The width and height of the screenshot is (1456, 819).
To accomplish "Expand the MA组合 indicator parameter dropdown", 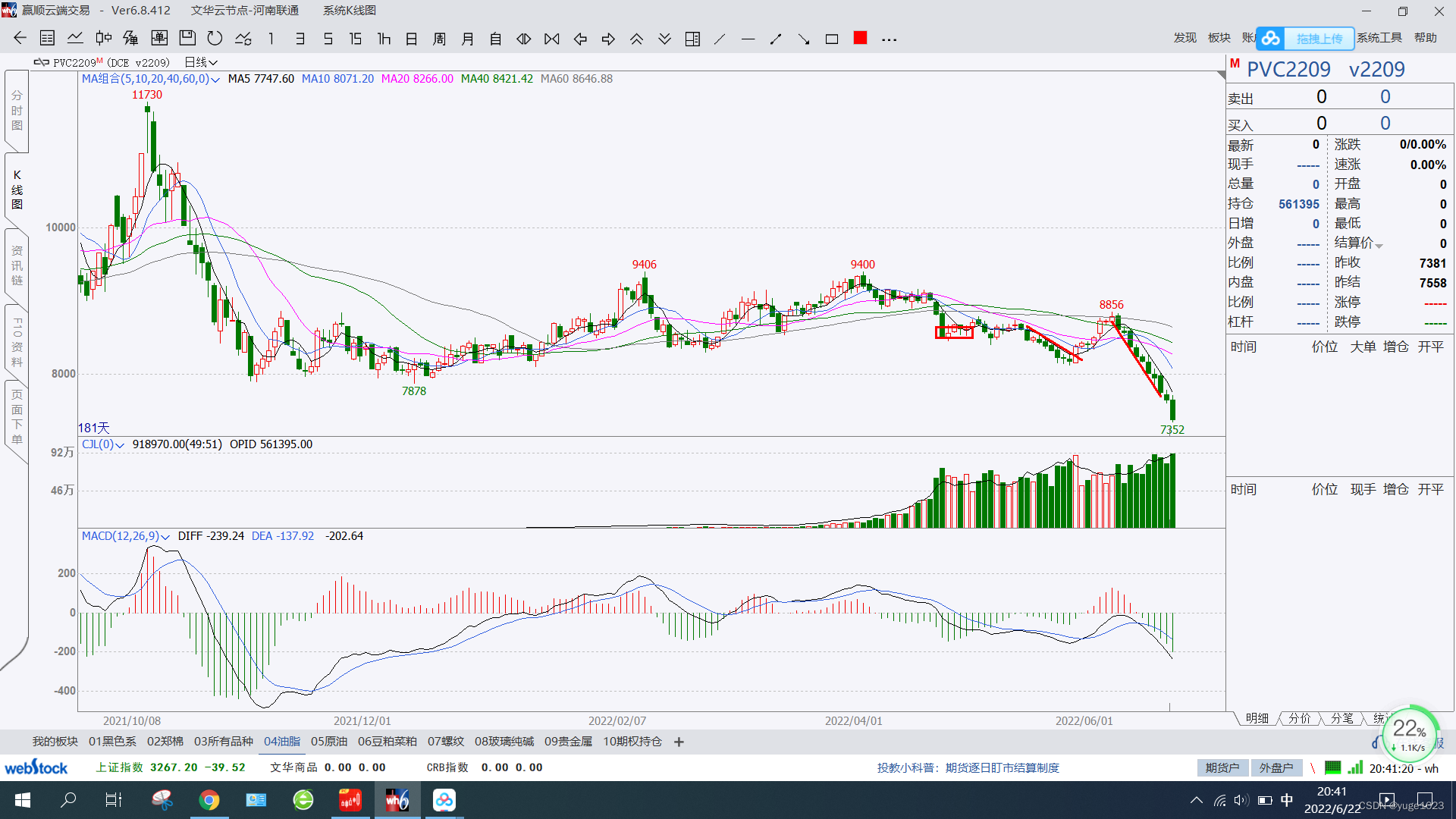I will (215, 80).
